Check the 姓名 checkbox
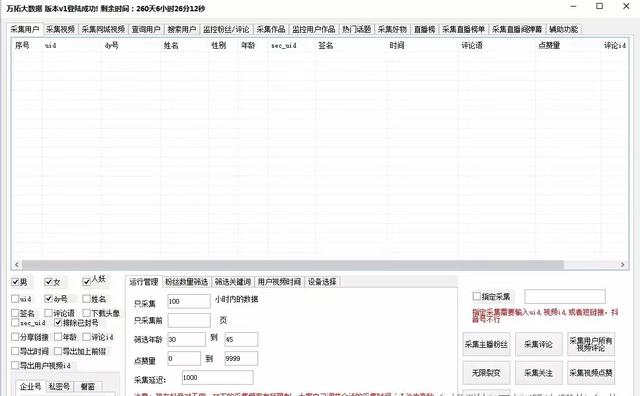This screenshot has width=640, height=396. coord(86,299)
